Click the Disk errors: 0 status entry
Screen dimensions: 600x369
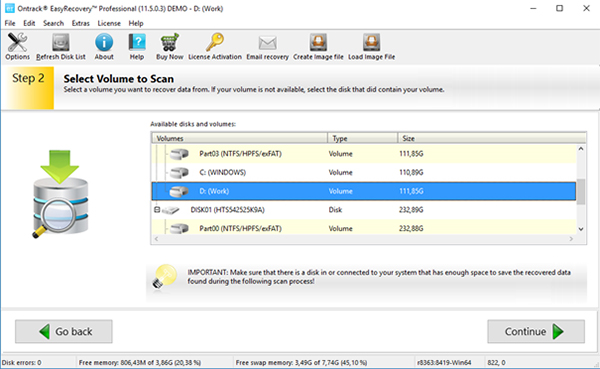22,362
